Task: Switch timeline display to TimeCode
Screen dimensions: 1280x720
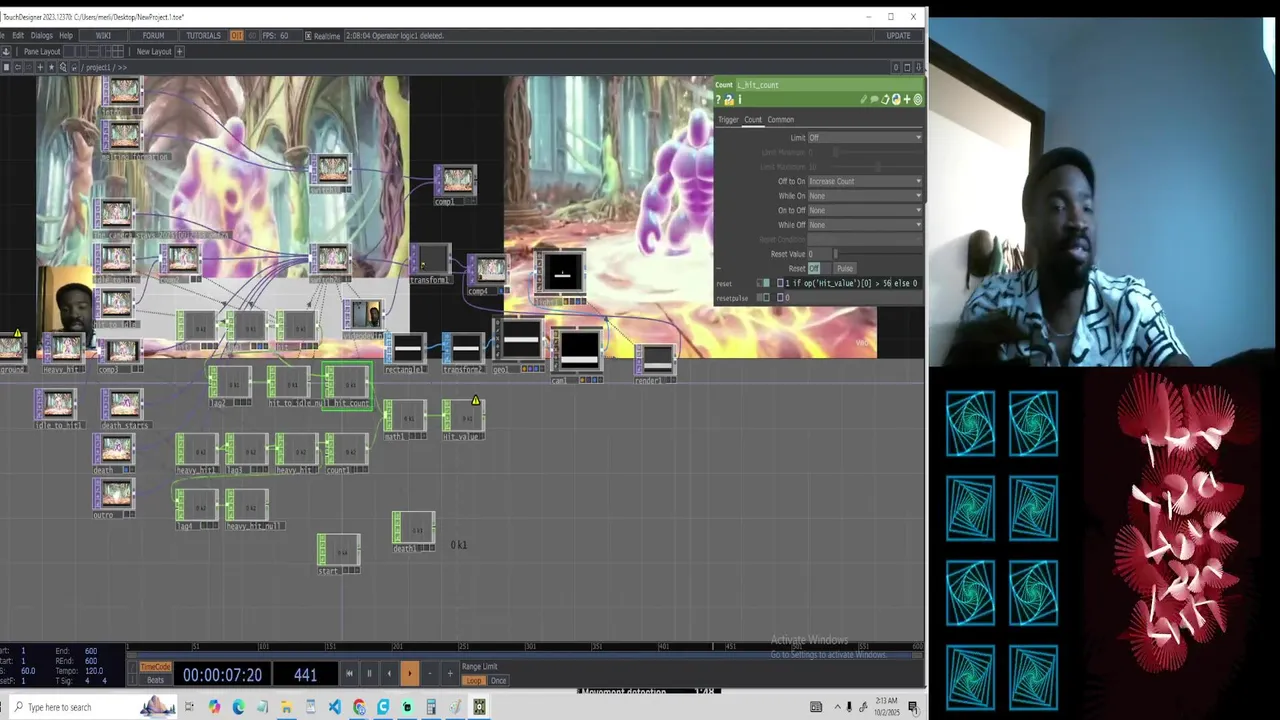Action: 155,667
